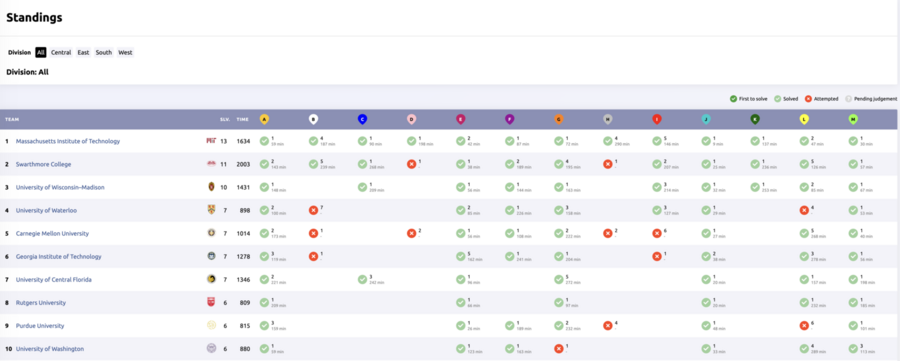Click MIT's solved problem K checkmark

[755, 141]
